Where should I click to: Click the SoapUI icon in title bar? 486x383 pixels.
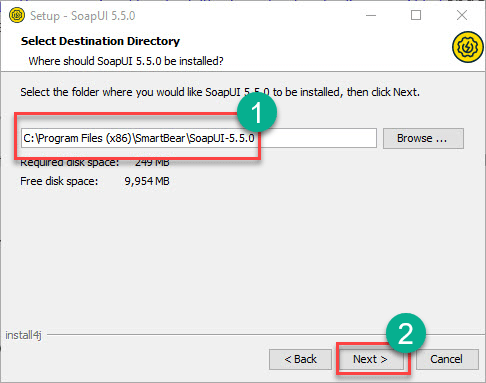click(x=17, y=15)
